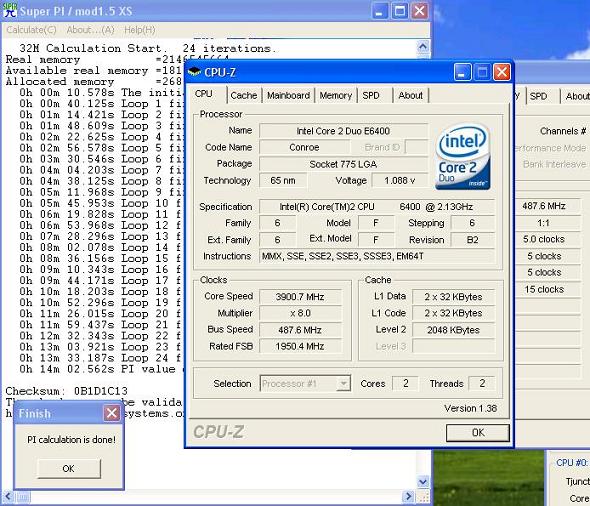Click the Specification field
590x506 pixels.
[377, 207]
